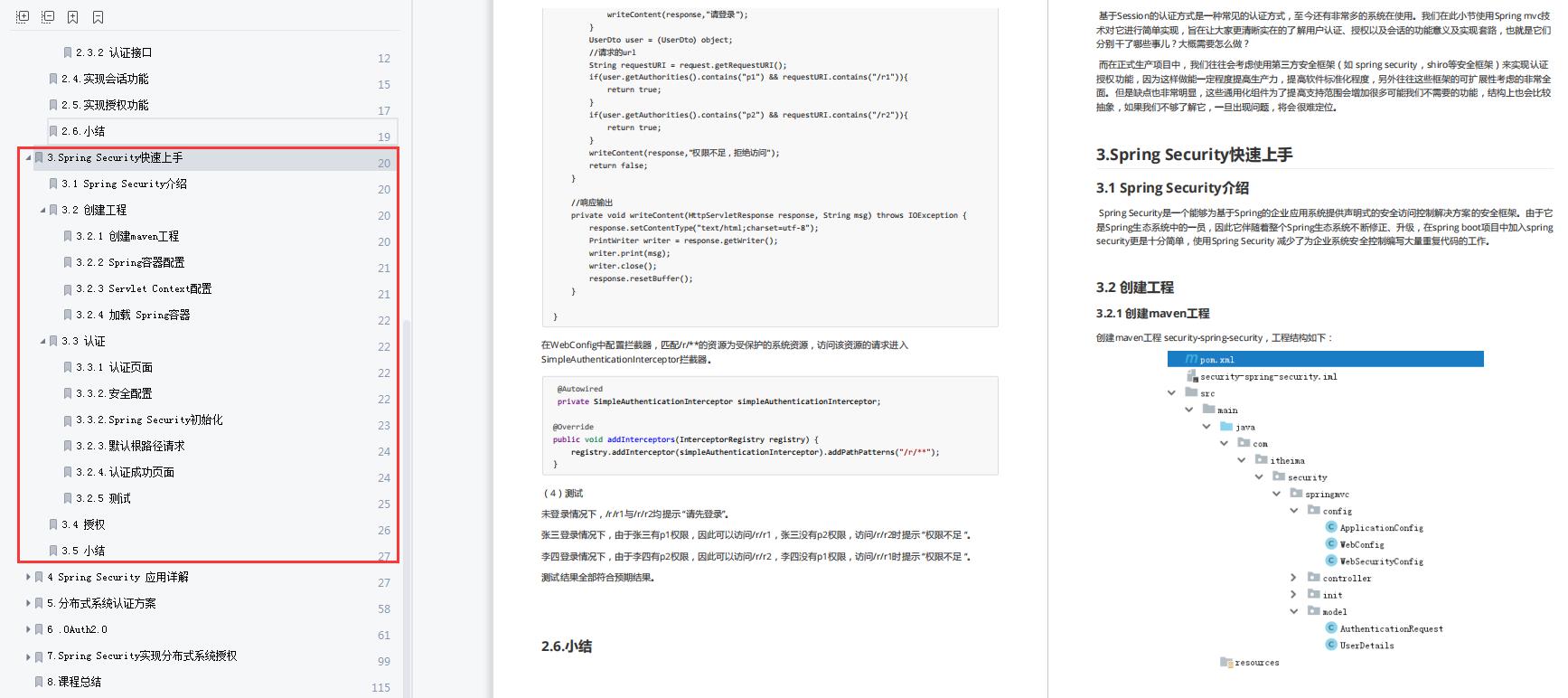The width and height of the screenshot is (1568, 698).
Task: Add a new bookmark using the bookmark-plus icon
Action: [73, 17]
